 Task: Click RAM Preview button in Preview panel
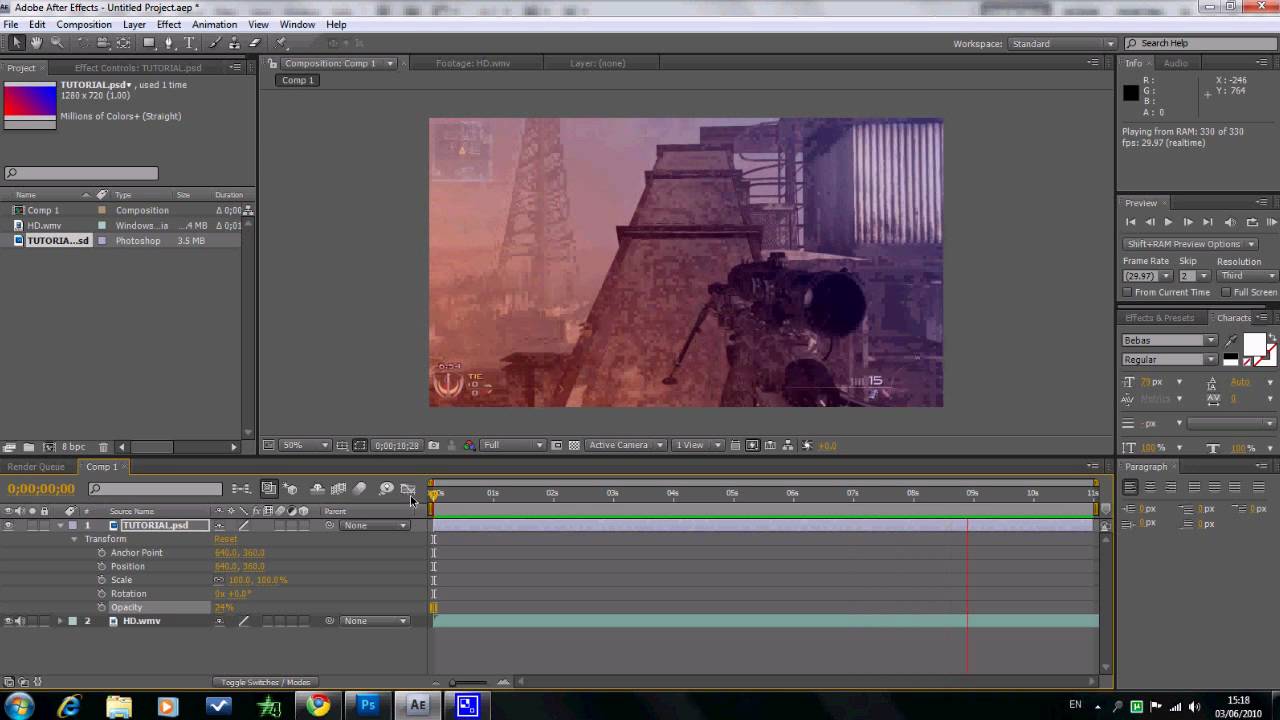coord(1272,222)
